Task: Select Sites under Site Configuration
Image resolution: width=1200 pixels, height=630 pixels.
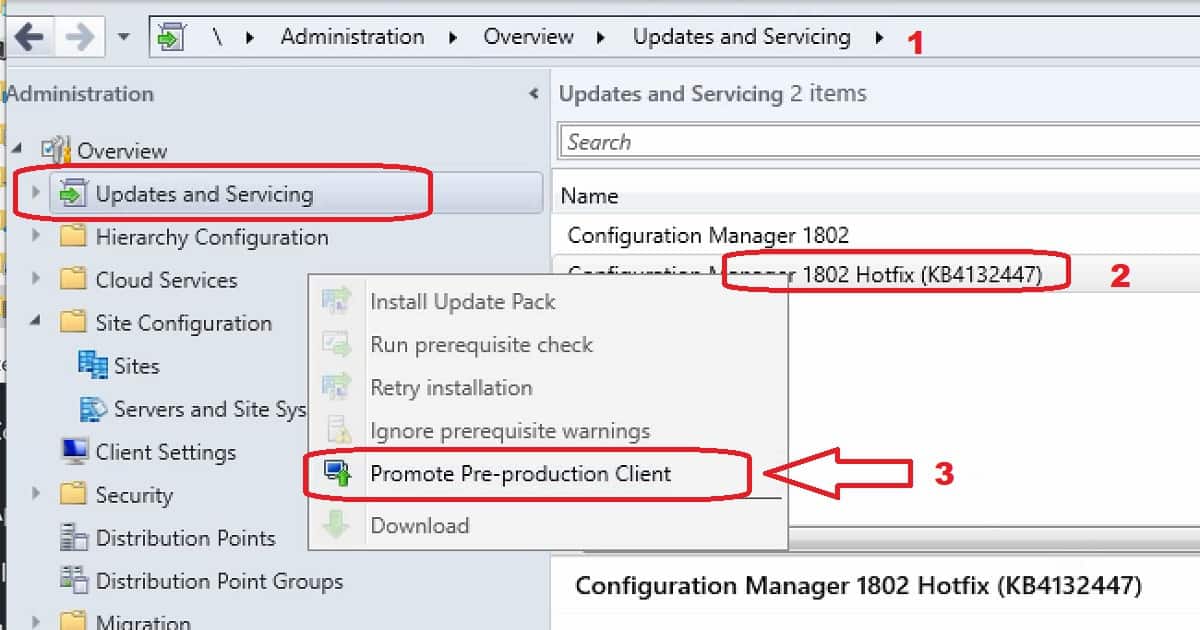Action: pos(137,366)
